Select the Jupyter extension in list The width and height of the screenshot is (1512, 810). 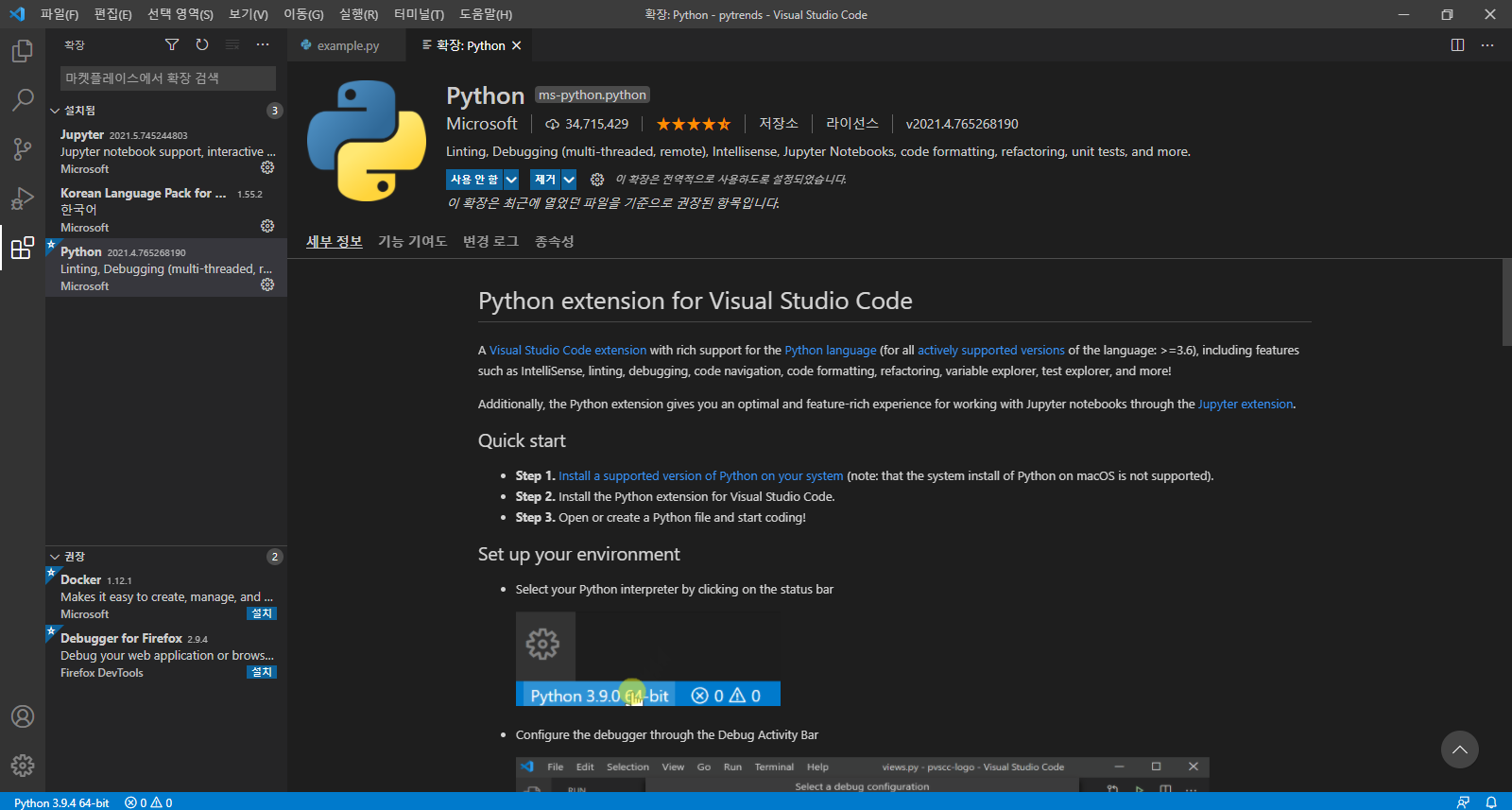point(166,151)
